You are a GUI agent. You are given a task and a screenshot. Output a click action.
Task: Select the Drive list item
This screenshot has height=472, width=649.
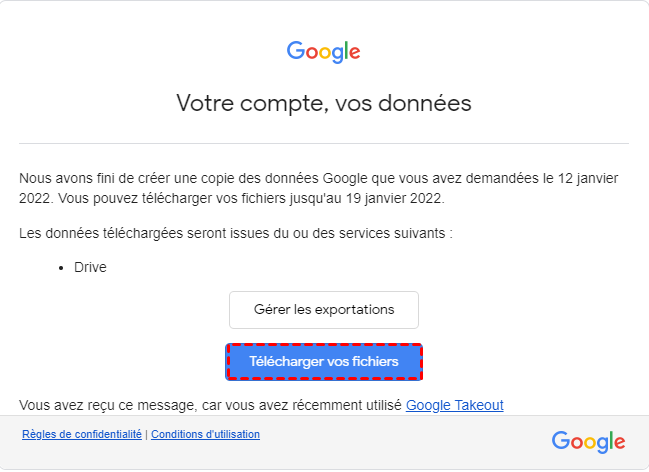coord(90,268)
